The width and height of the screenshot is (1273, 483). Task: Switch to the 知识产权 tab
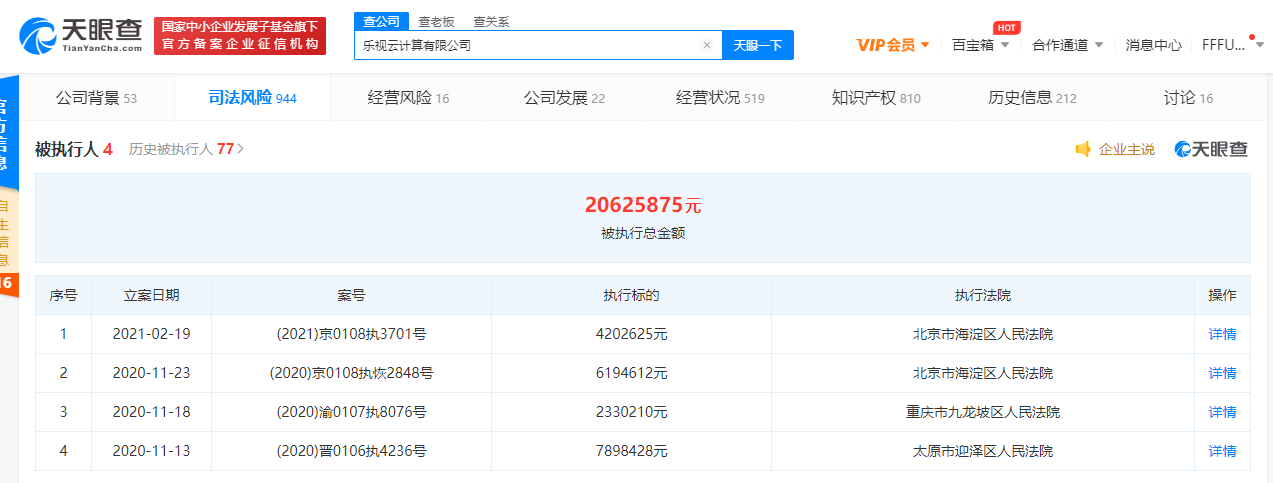[x=876, y=98]
